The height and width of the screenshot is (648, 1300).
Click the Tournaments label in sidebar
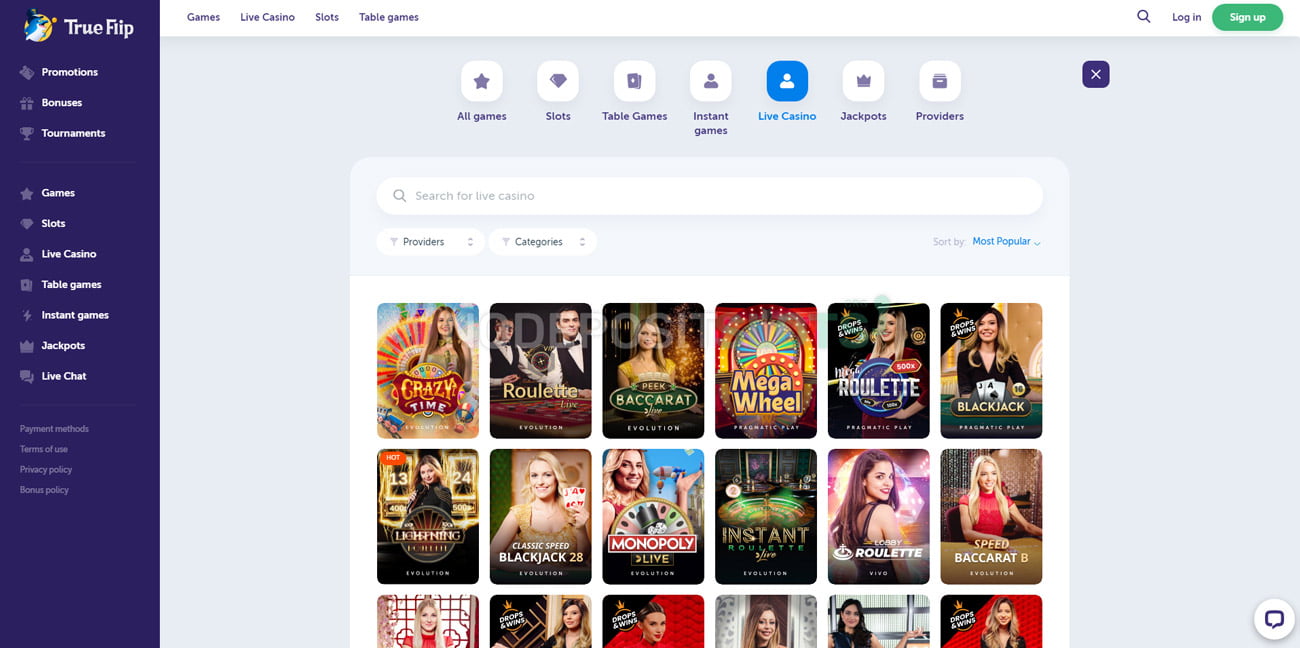coord(73,133)
